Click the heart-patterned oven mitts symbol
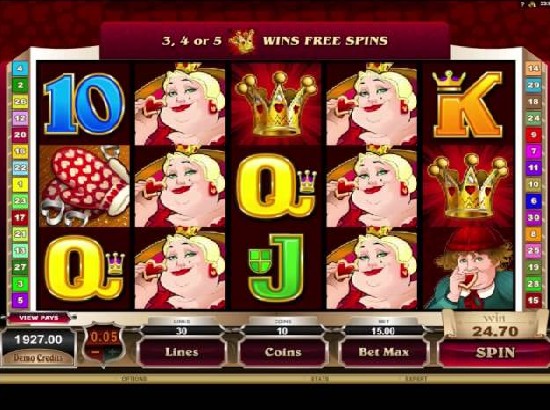The width and height of the screenshot is (550, 410). (85, 186)
